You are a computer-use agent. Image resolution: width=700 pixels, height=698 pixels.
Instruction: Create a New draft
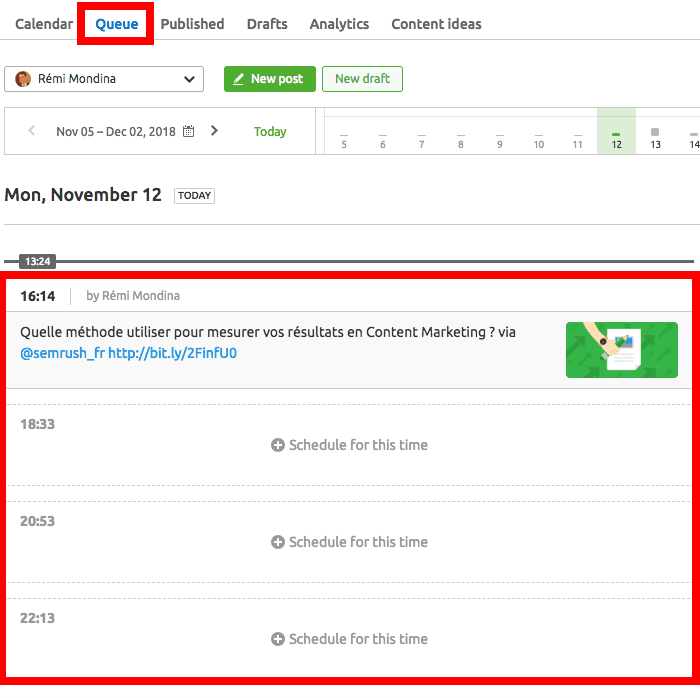pyautogui.click(x=362, y=79)
